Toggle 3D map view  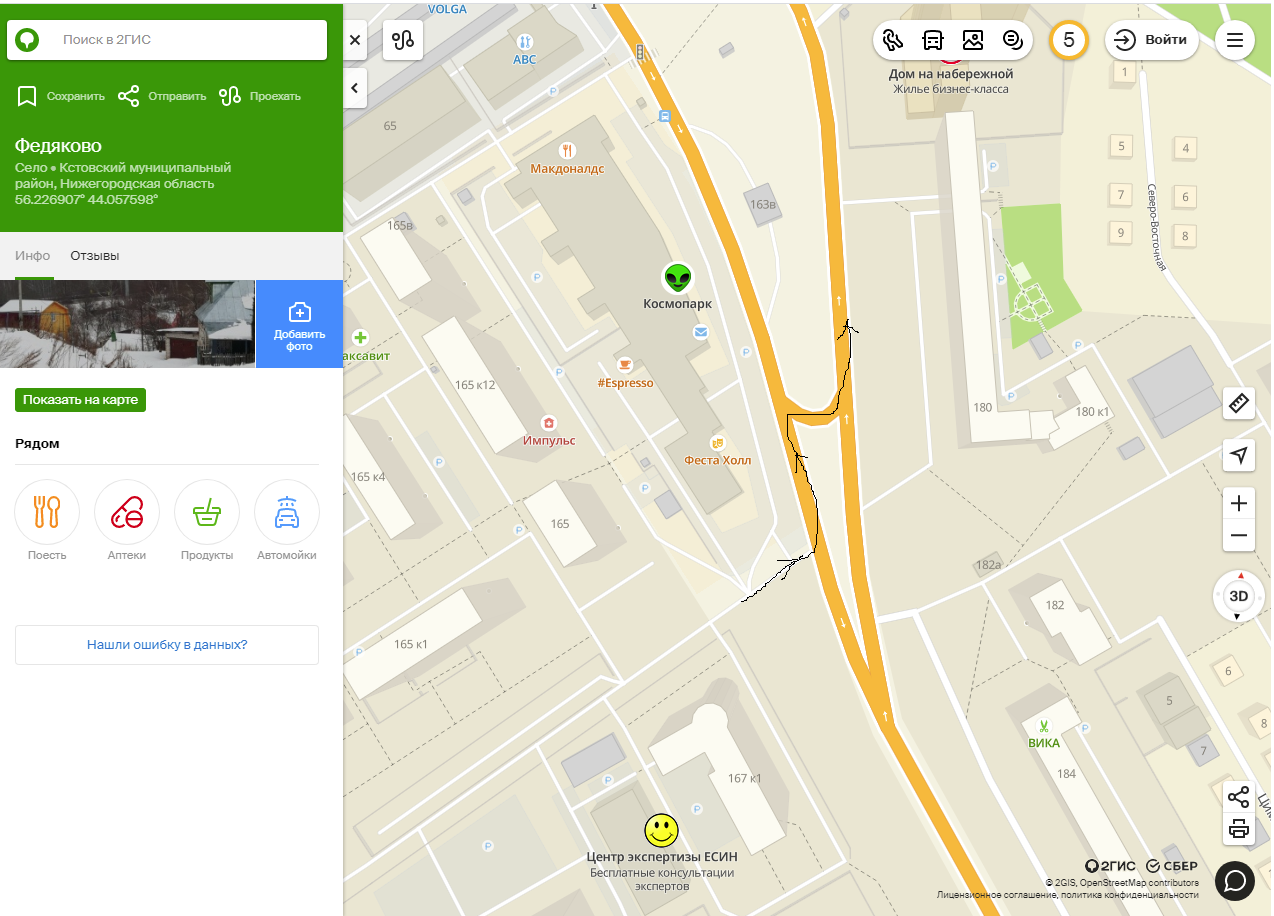click(1238, 596)
